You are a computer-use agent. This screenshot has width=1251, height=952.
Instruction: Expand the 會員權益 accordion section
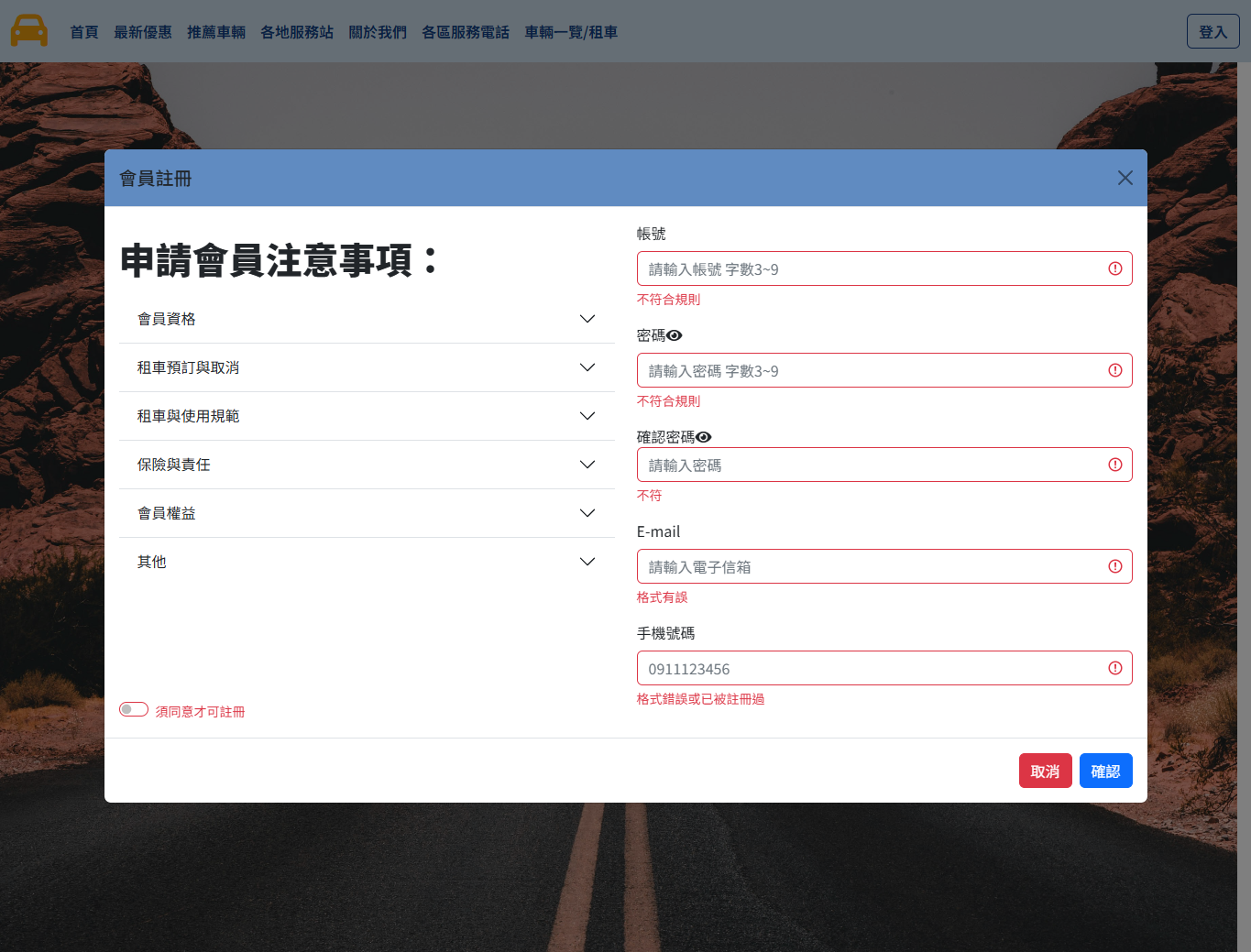coord(367,513)
